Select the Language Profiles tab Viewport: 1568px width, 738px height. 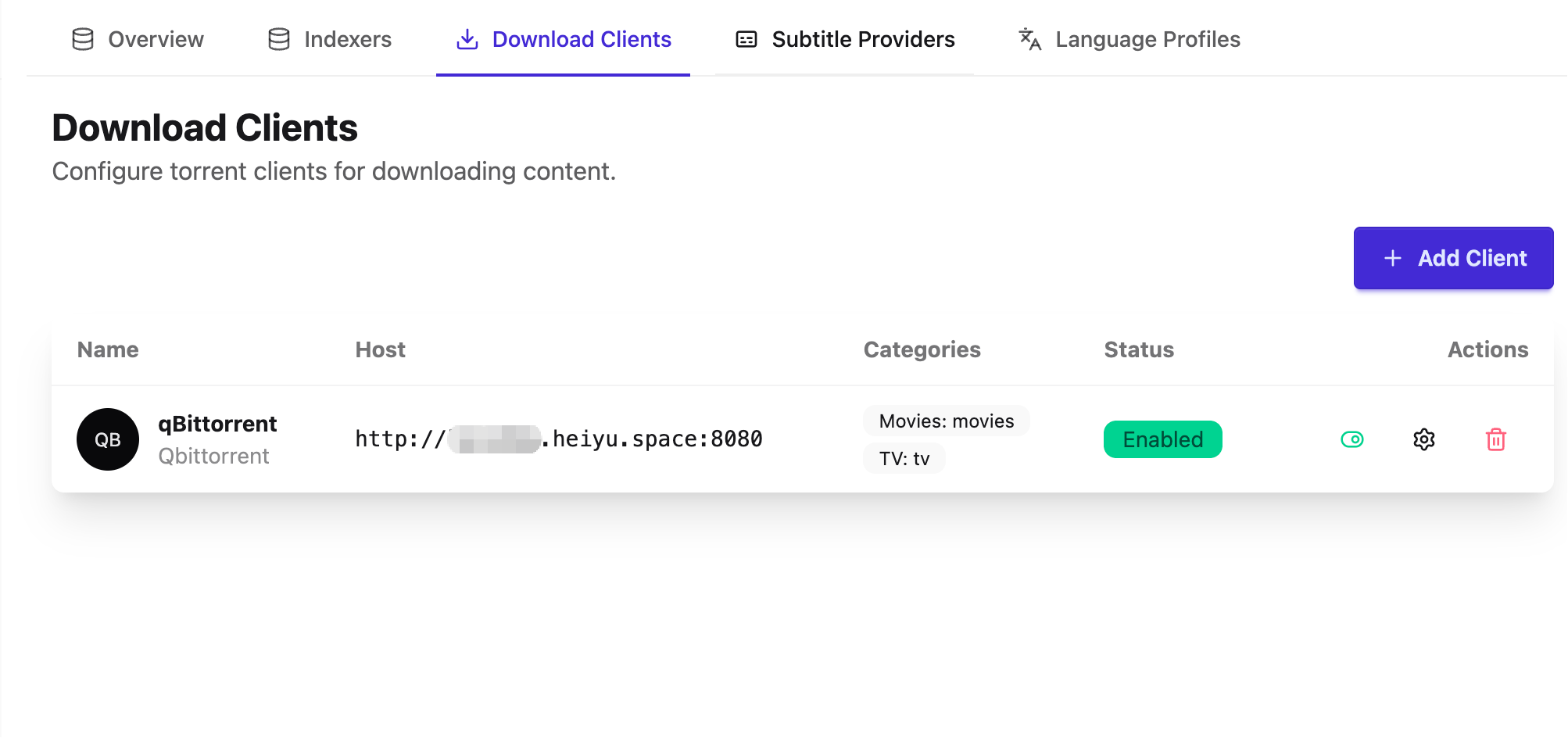coord(1129,39)
